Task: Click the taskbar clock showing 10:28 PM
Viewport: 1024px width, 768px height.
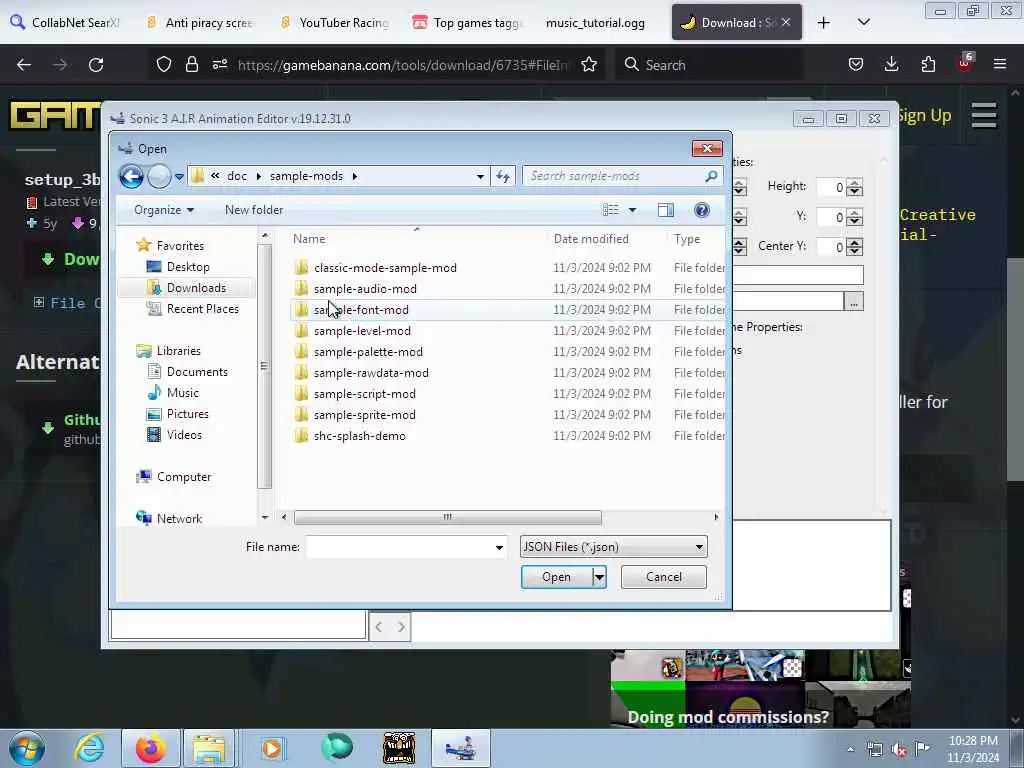Action: 973,749
